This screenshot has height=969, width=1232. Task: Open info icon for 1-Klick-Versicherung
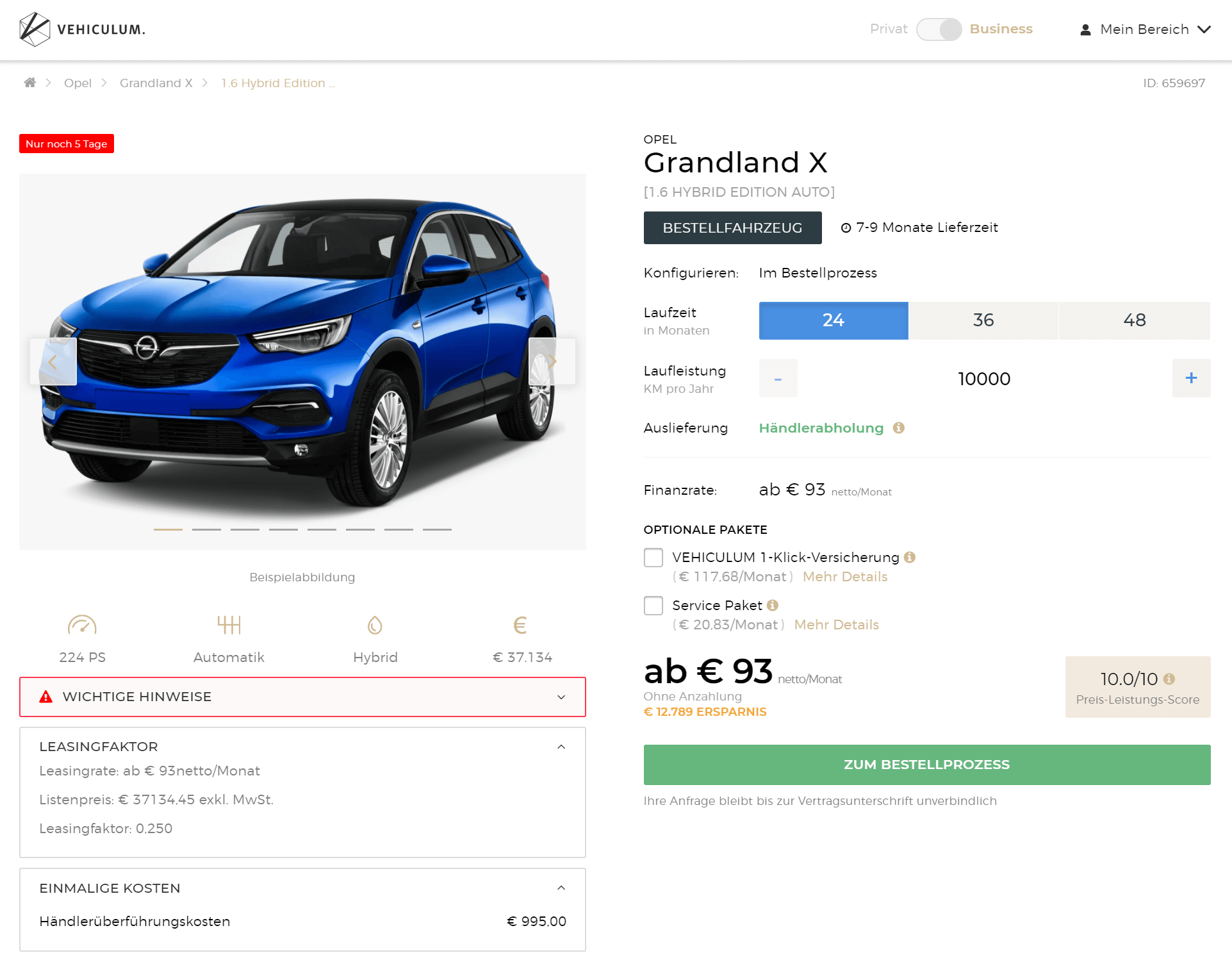click(x=910, y=557)
